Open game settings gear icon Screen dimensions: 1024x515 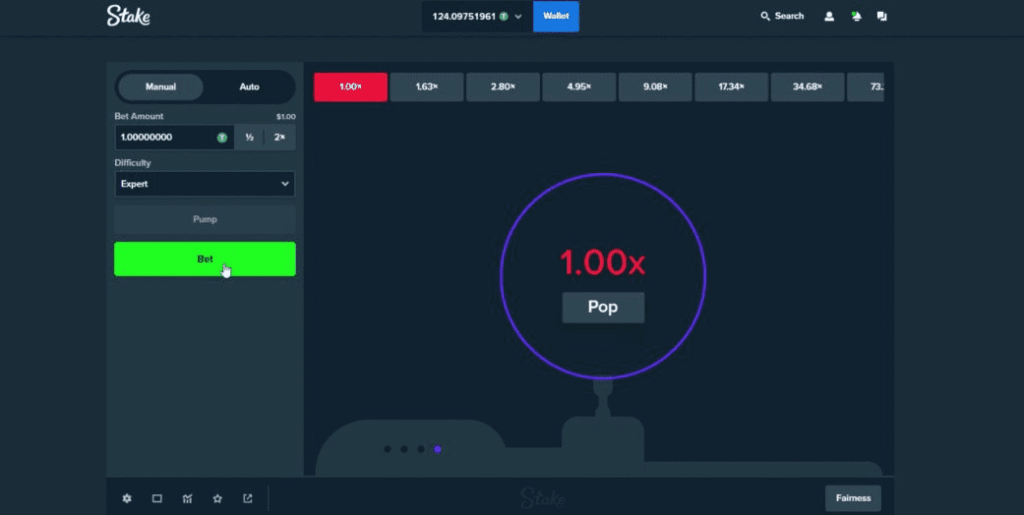click(x=127, y=498)
